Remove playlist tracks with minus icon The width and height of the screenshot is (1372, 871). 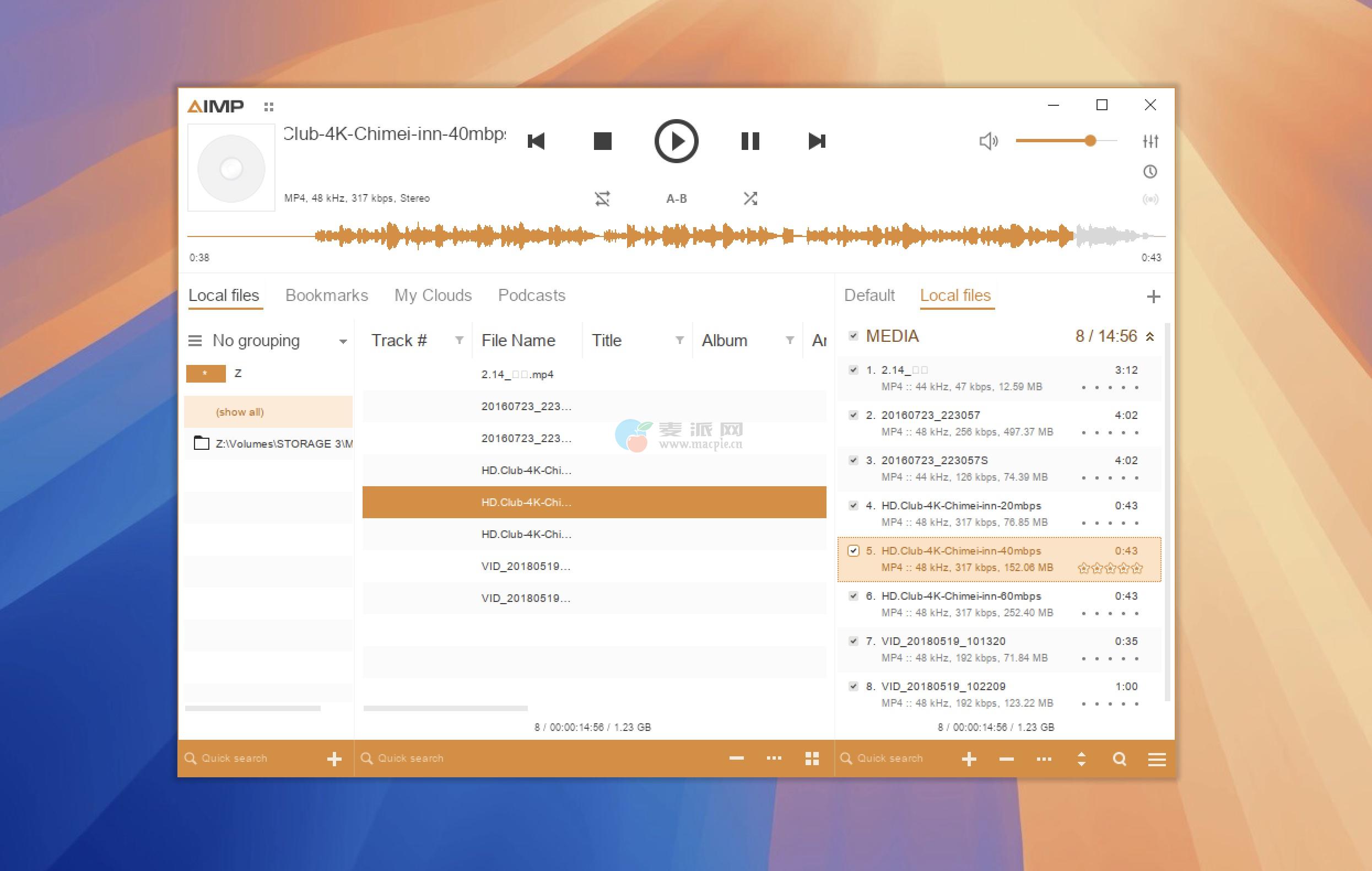1006,759
